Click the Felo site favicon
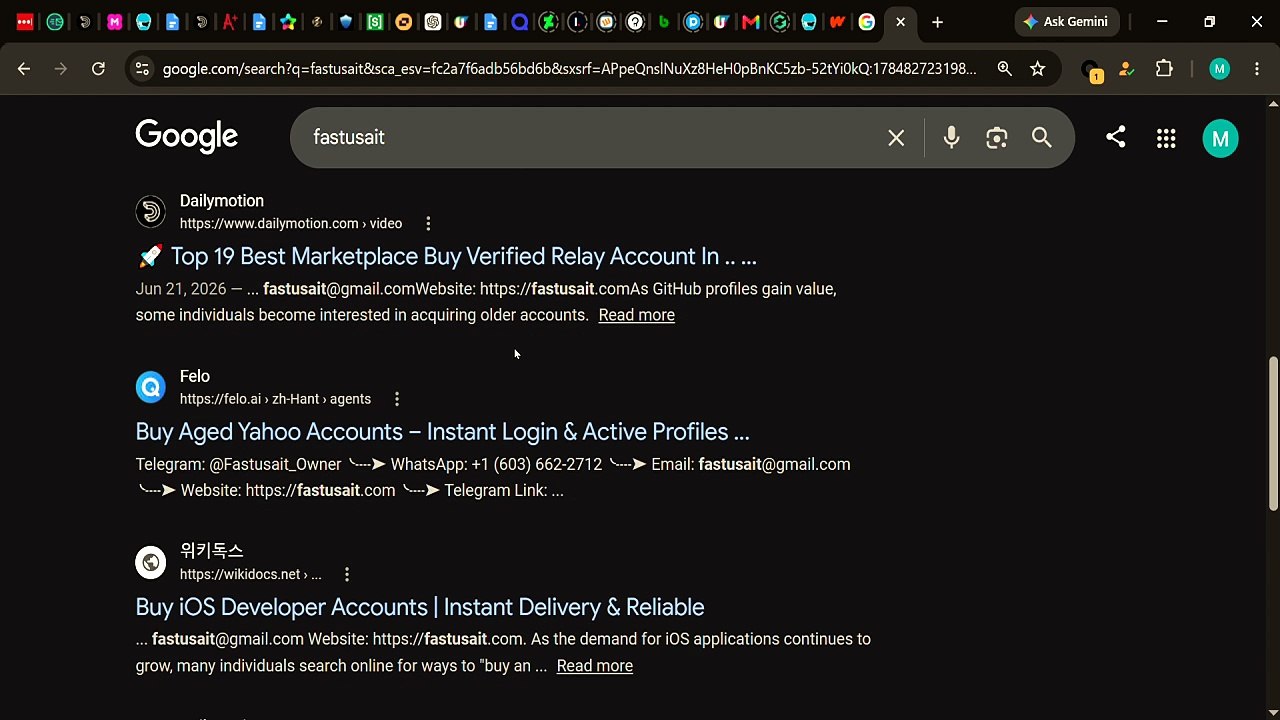Viewport: 1280px width, 720px height. tap(151, 387)
